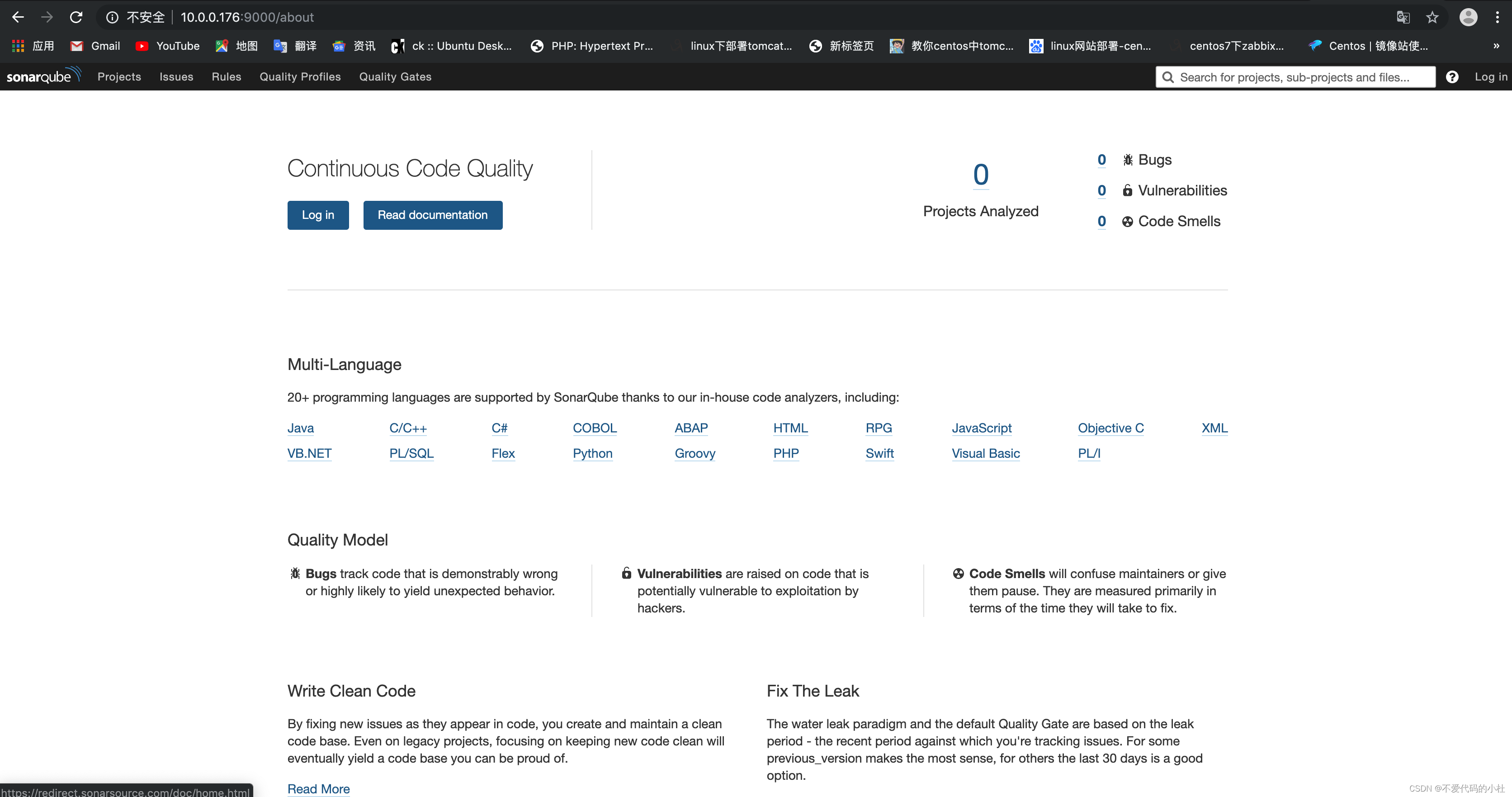Open the PL/I language link
The image size is (1512, 797).
click(1089, 453)
